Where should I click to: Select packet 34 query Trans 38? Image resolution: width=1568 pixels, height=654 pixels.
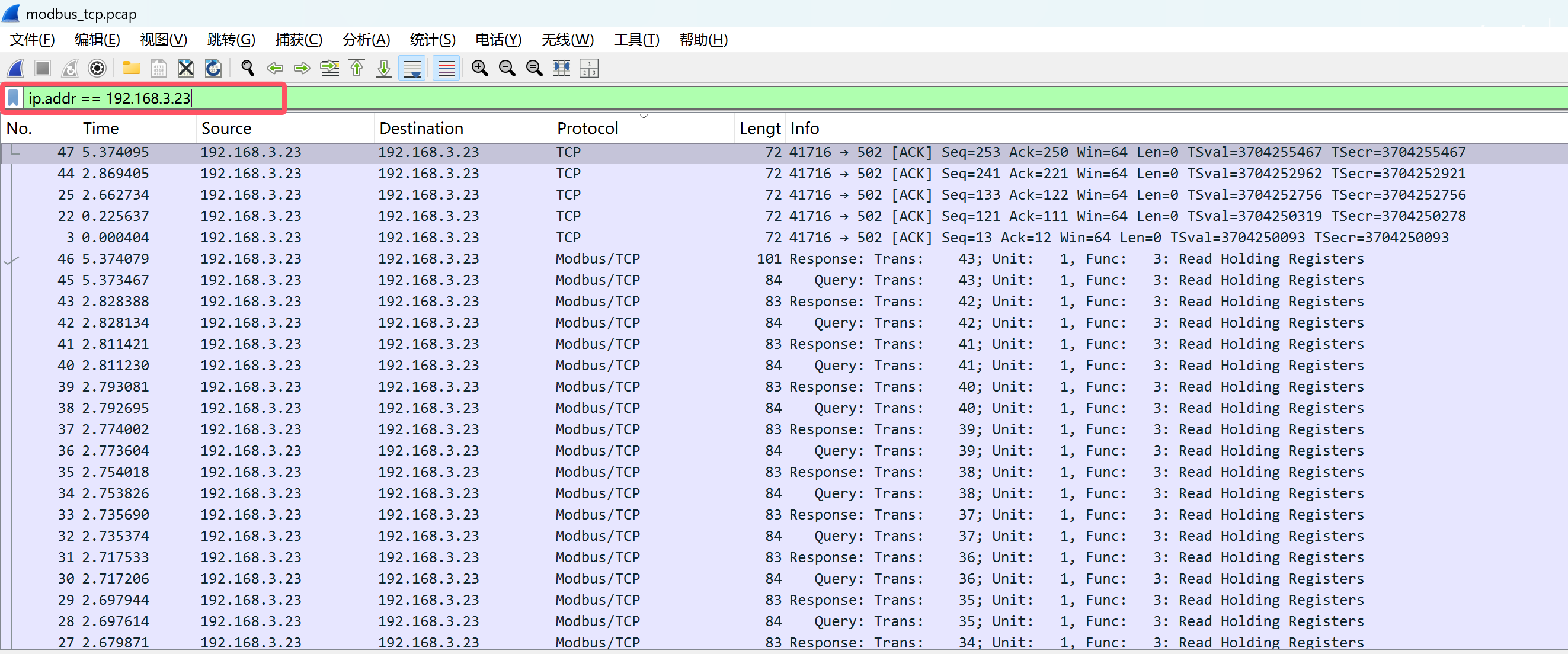pos(784,493)
